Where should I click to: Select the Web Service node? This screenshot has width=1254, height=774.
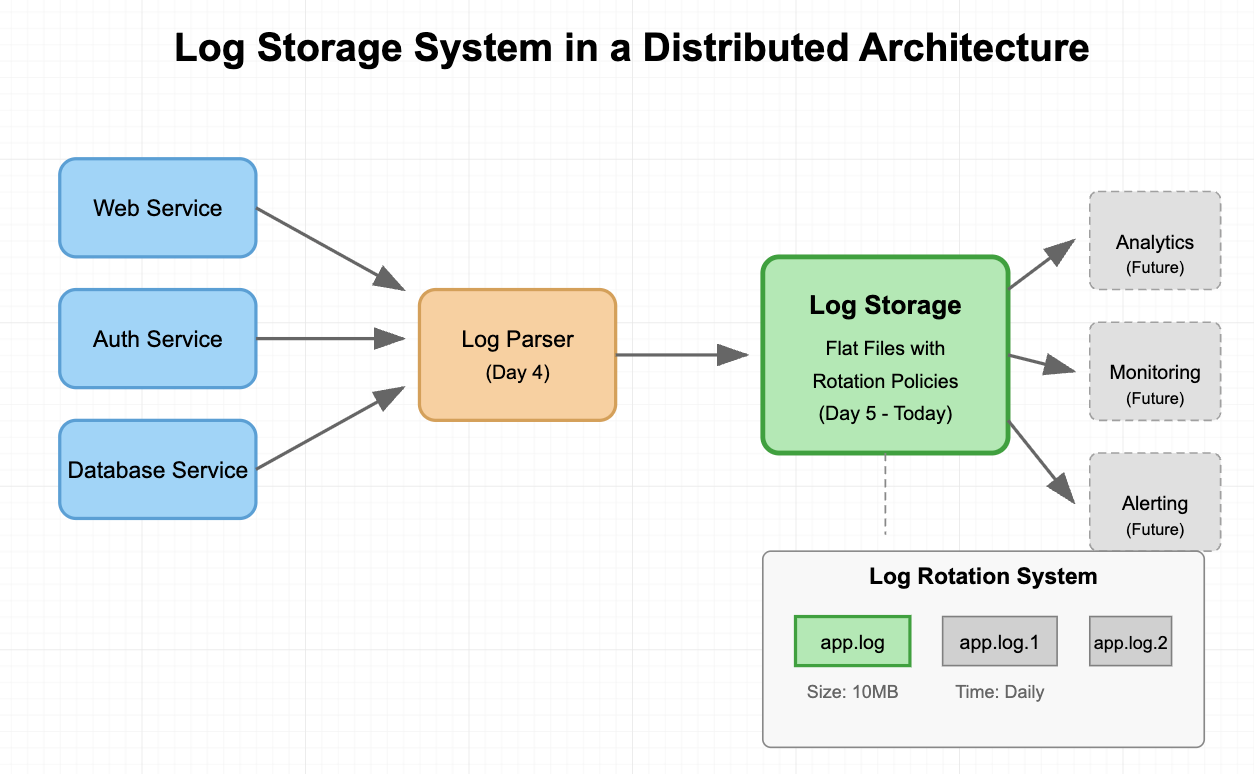(157, 208)
